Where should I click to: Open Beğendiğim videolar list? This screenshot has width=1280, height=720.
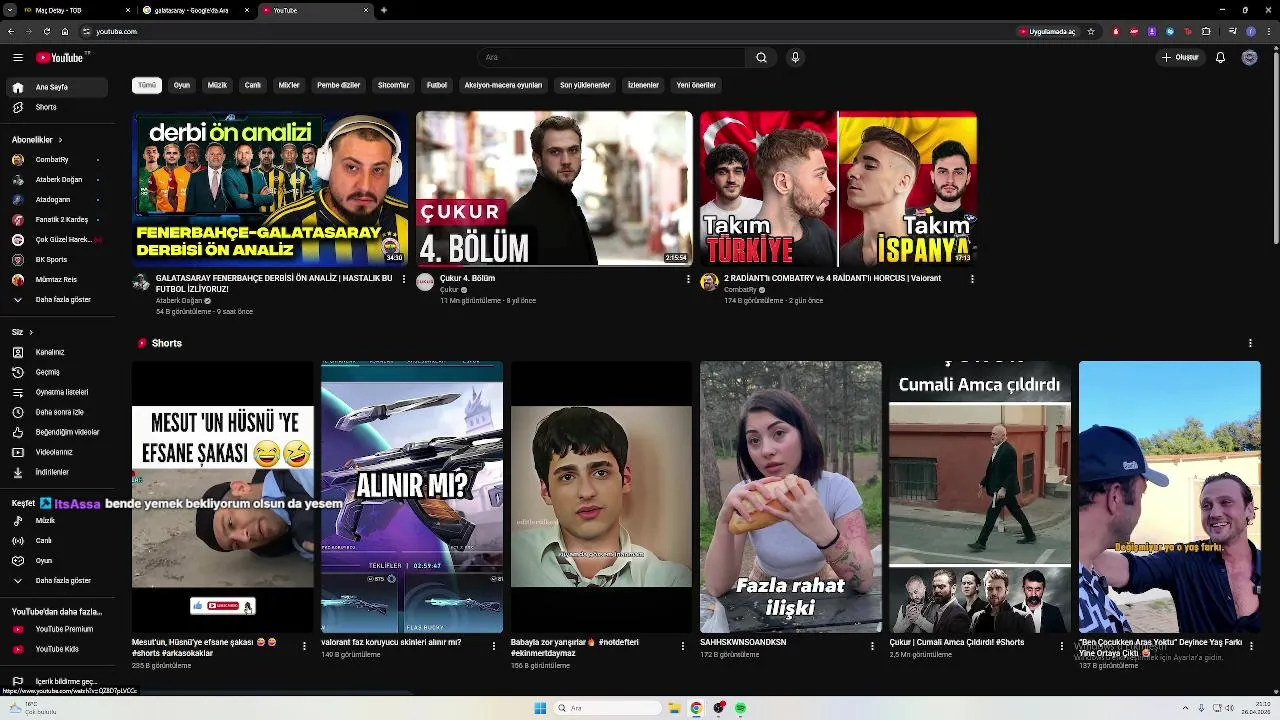pyautogui.click(x=55, y=432)
